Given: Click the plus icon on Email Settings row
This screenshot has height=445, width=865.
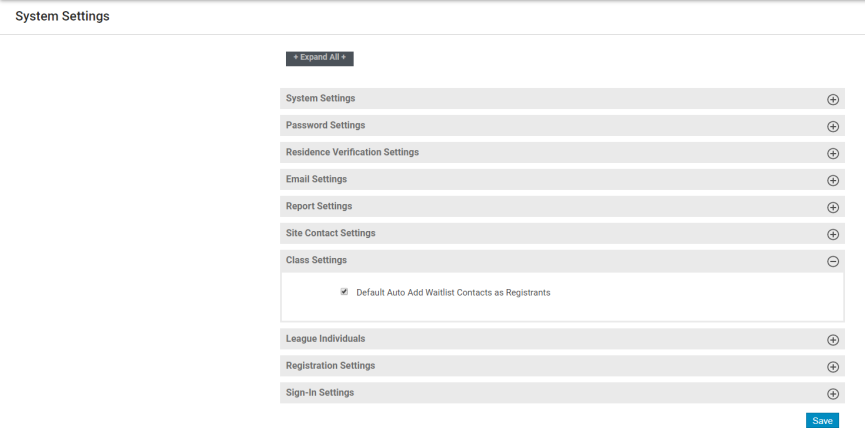Looking at the screenshot, I should coord(832,181).
